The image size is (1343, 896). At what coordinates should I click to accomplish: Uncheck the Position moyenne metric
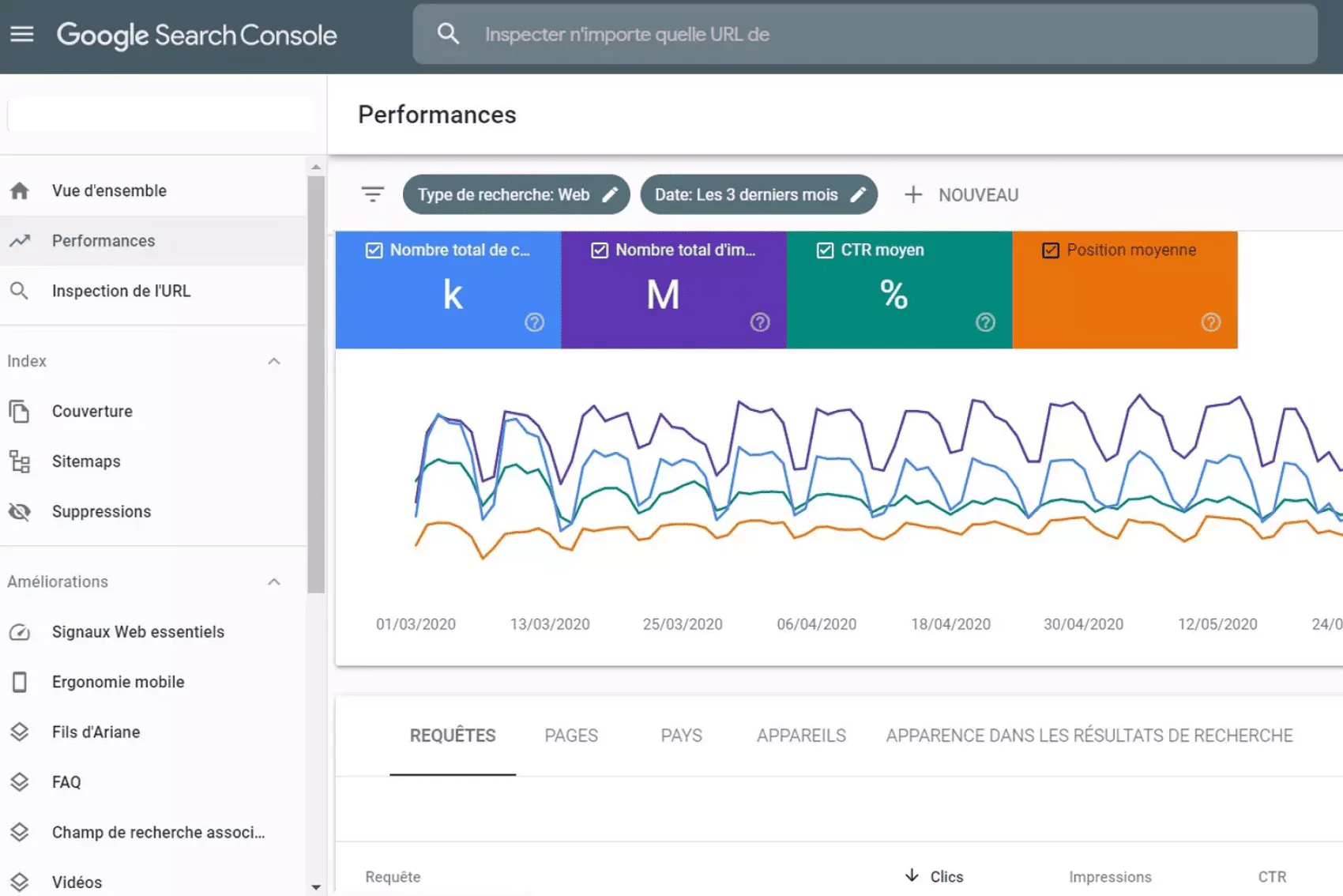pos(1050,250)
